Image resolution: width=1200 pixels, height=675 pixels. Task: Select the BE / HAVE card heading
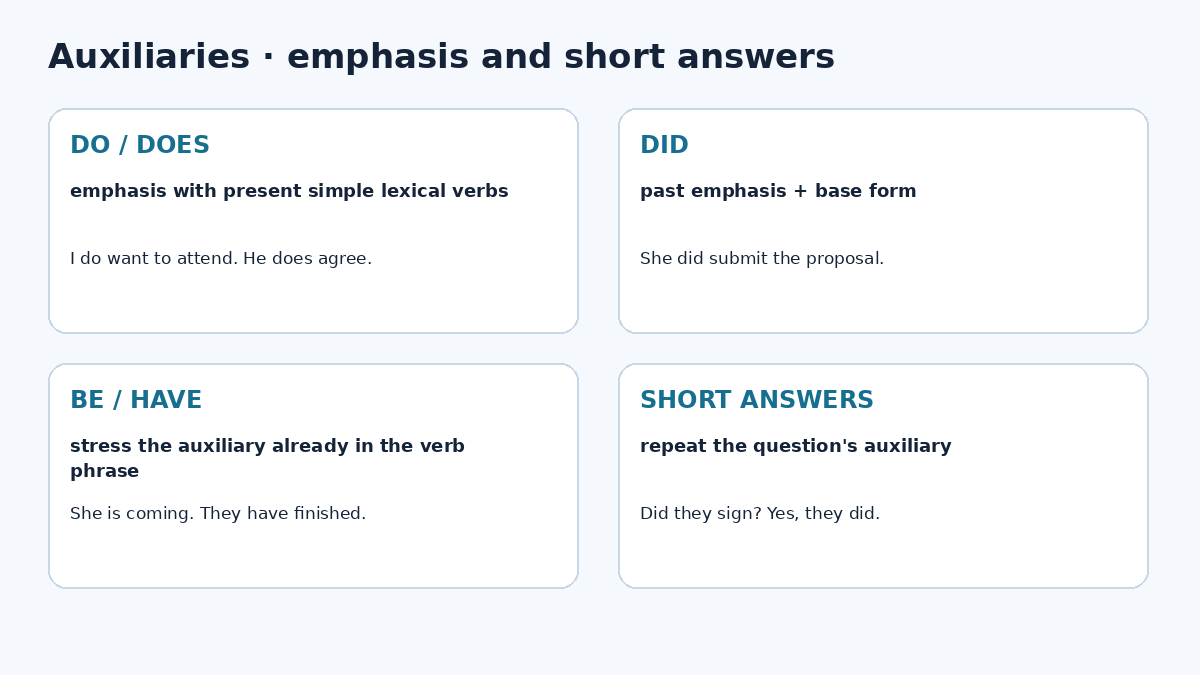(136, 401)
